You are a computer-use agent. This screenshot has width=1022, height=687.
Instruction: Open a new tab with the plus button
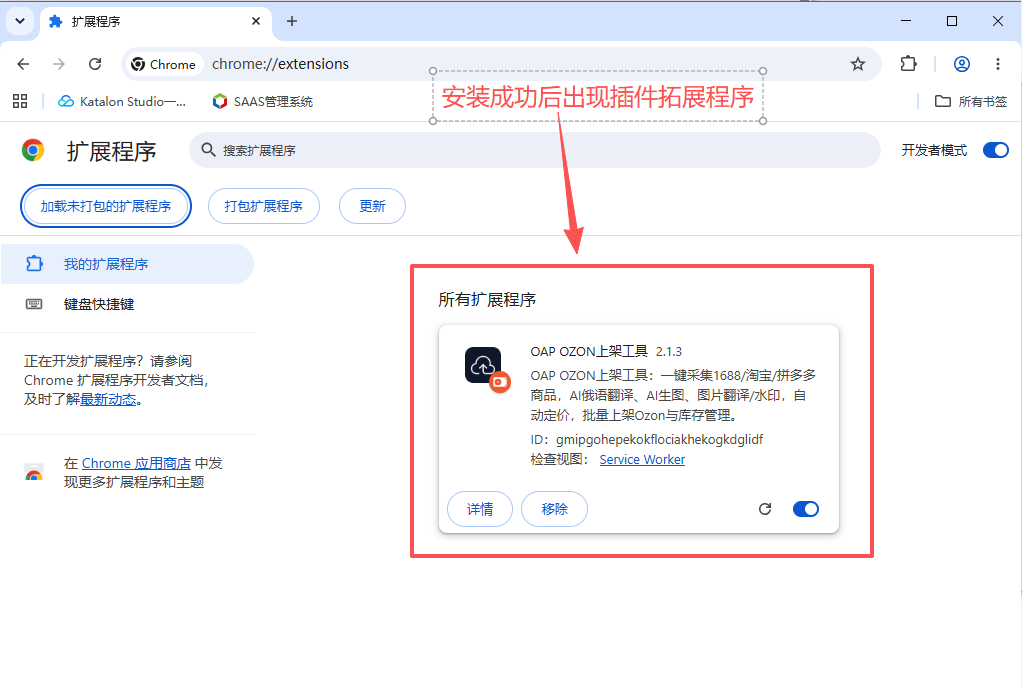coord(292,21)
